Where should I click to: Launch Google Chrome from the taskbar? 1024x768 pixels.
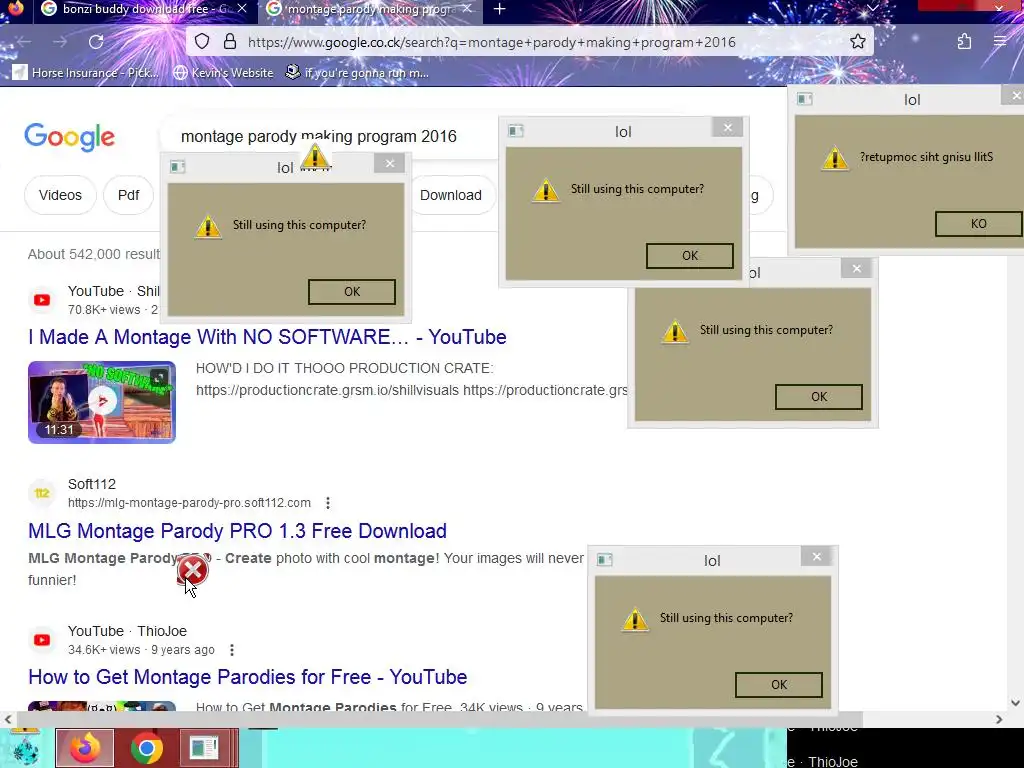pos(147,748)
